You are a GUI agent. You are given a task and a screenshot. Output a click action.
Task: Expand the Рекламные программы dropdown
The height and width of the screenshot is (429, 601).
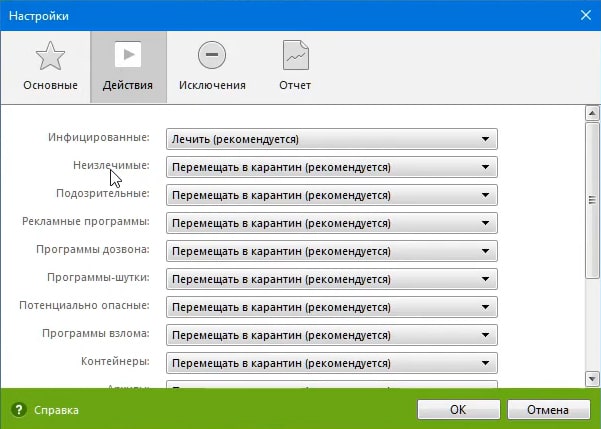click(332, 222)
